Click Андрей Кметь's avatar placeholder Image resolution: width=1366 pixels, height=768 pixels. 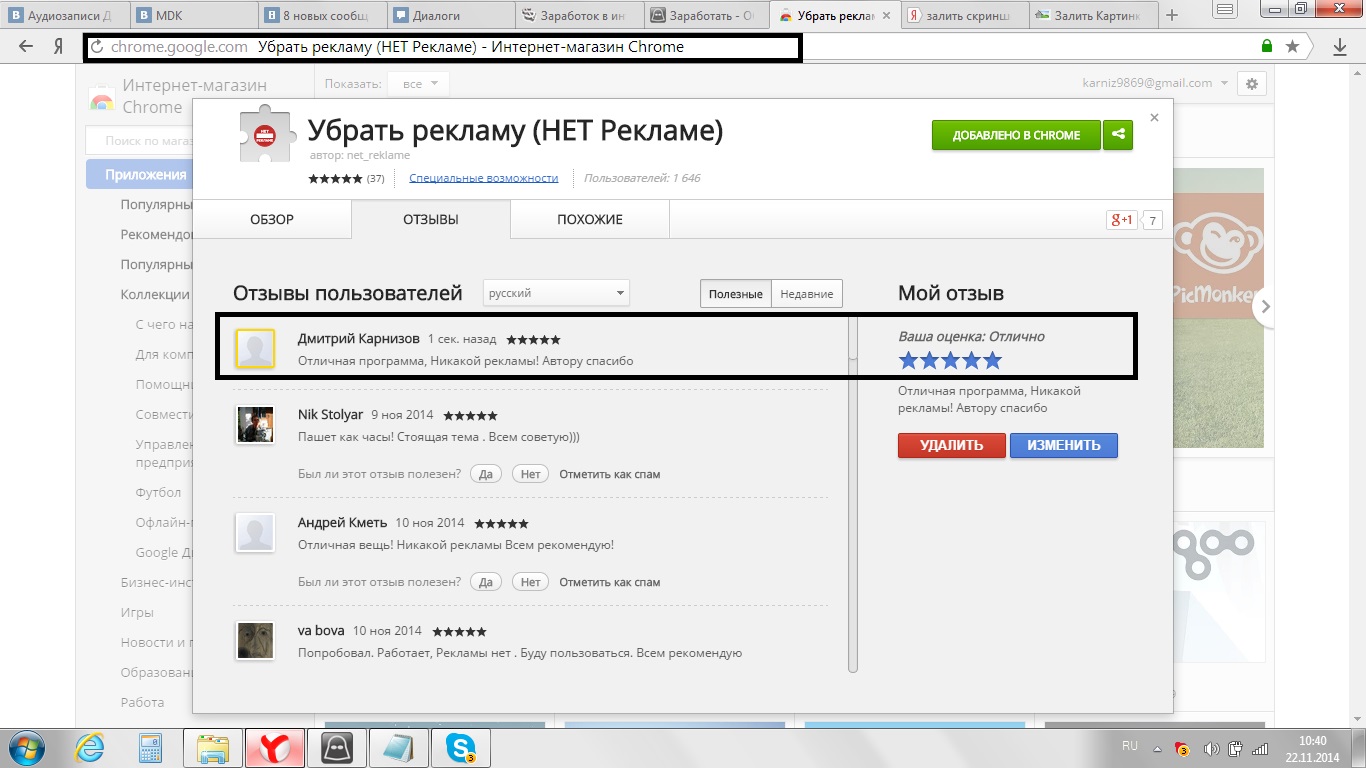(x=255, y=532)
